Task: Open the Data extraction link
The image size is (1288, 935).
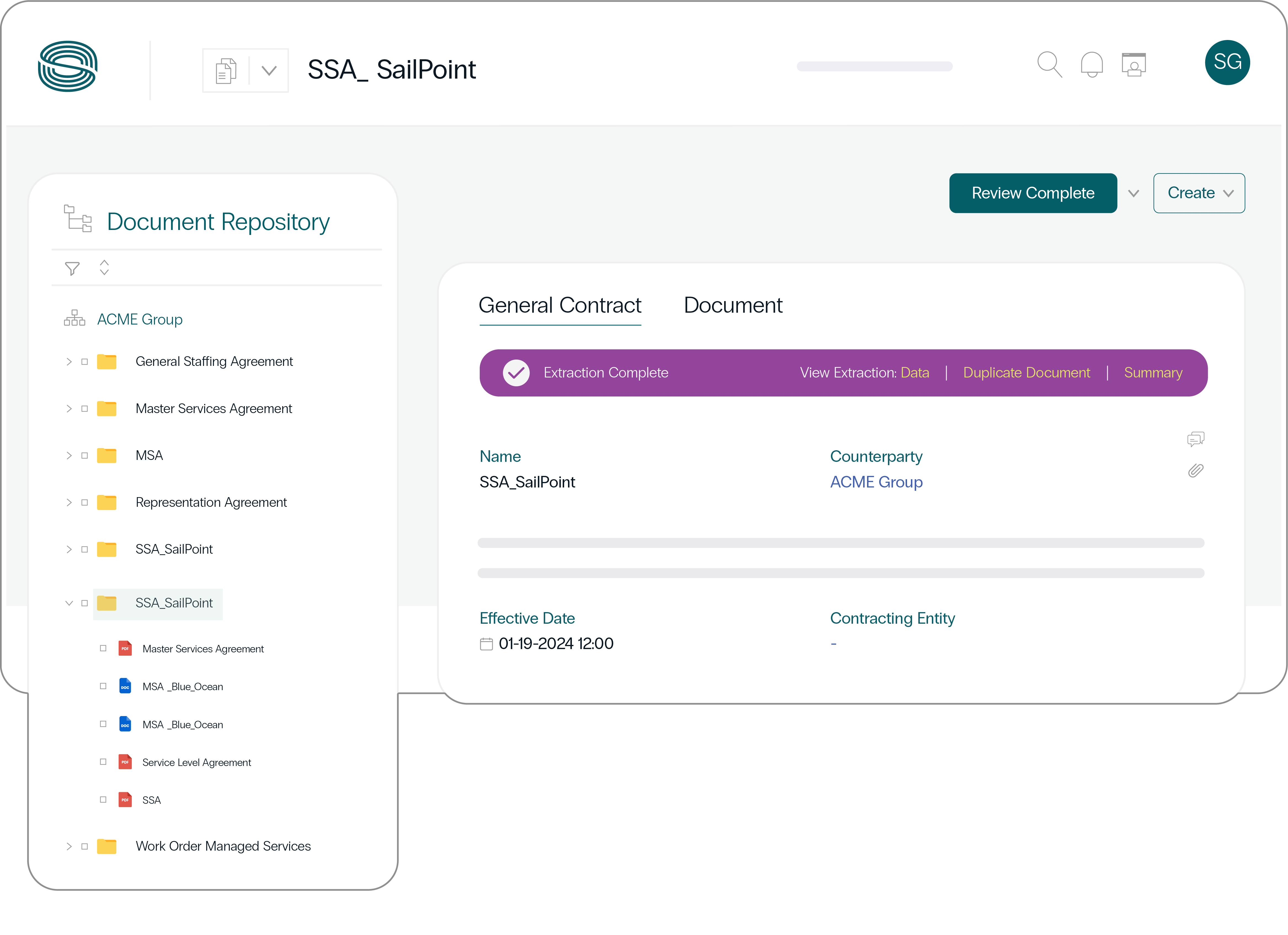Action: click(914, 373)
